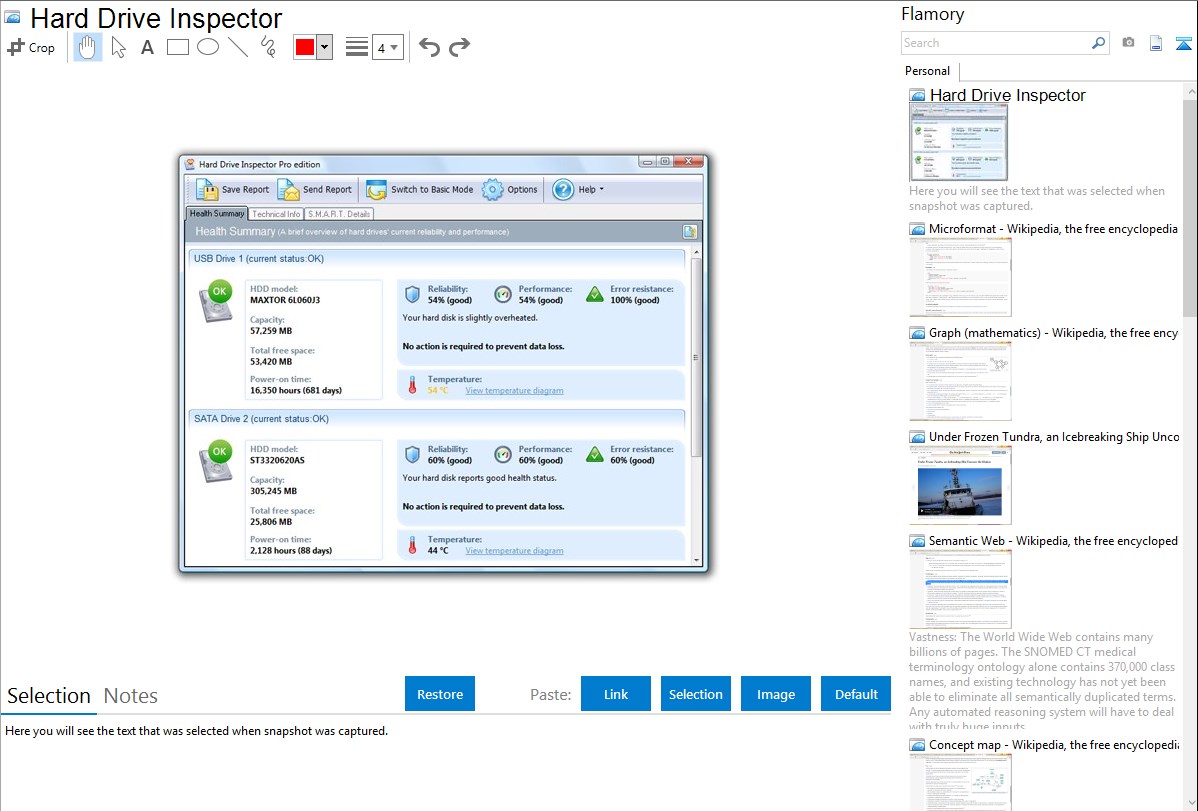Select the freehand scribble tool
Screen dimensions: 1198x811
tap(268, 47)
